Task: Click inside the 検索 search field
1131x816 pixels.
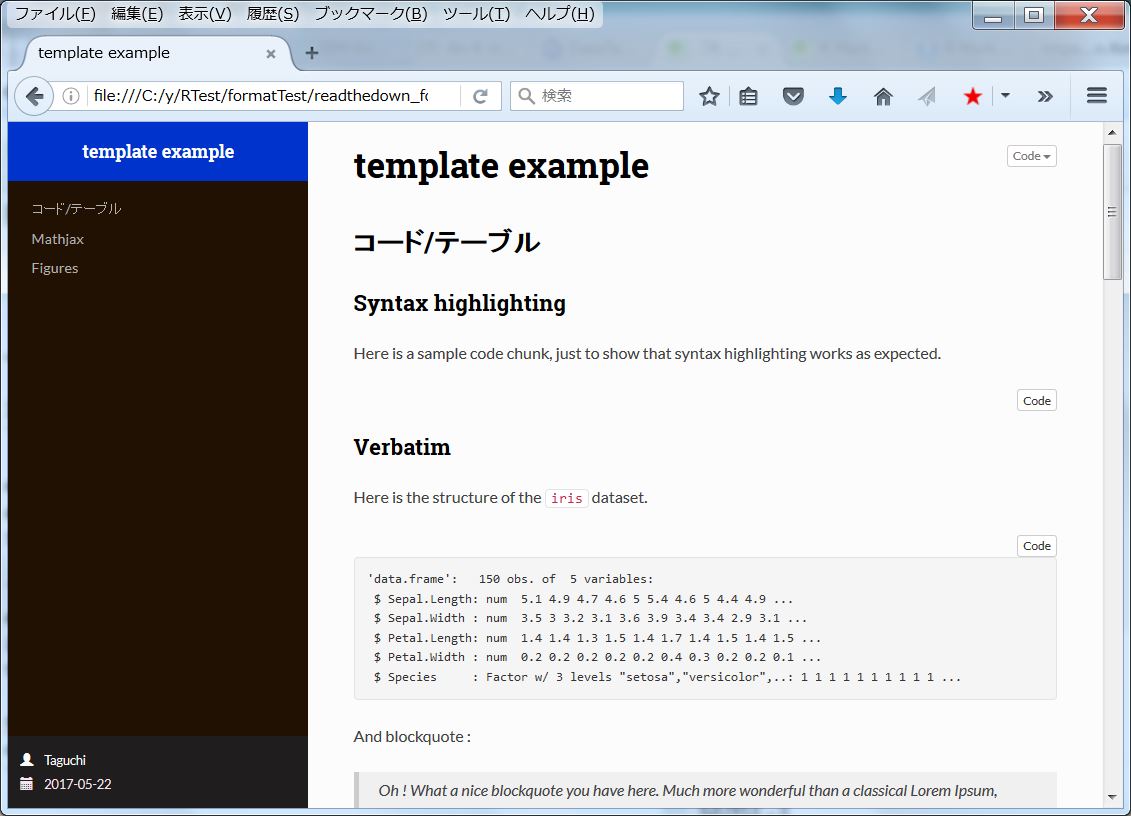Action: pyautogui.click(x=600, y=96)
